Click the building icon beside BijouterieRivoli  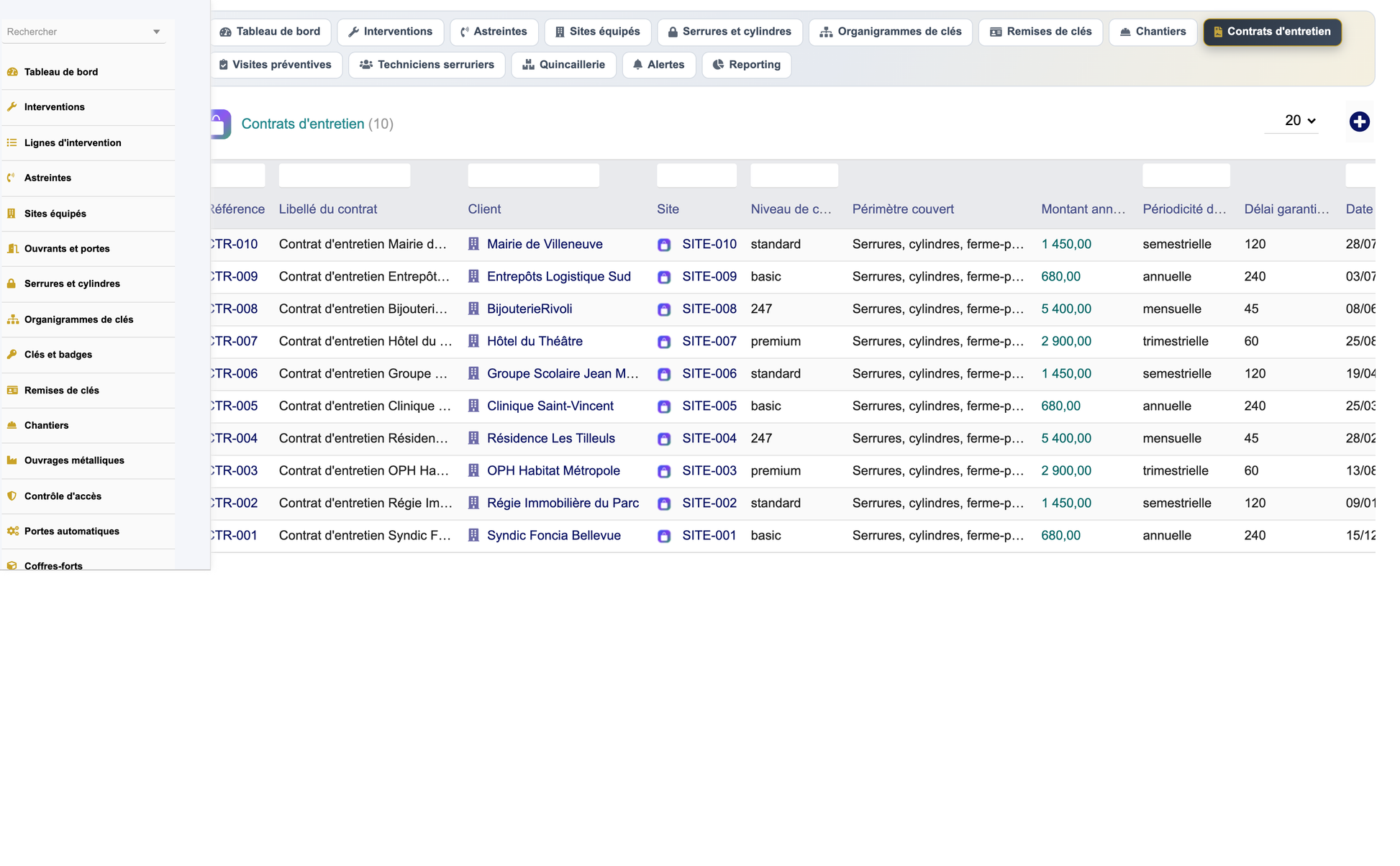tap(473, 309)
